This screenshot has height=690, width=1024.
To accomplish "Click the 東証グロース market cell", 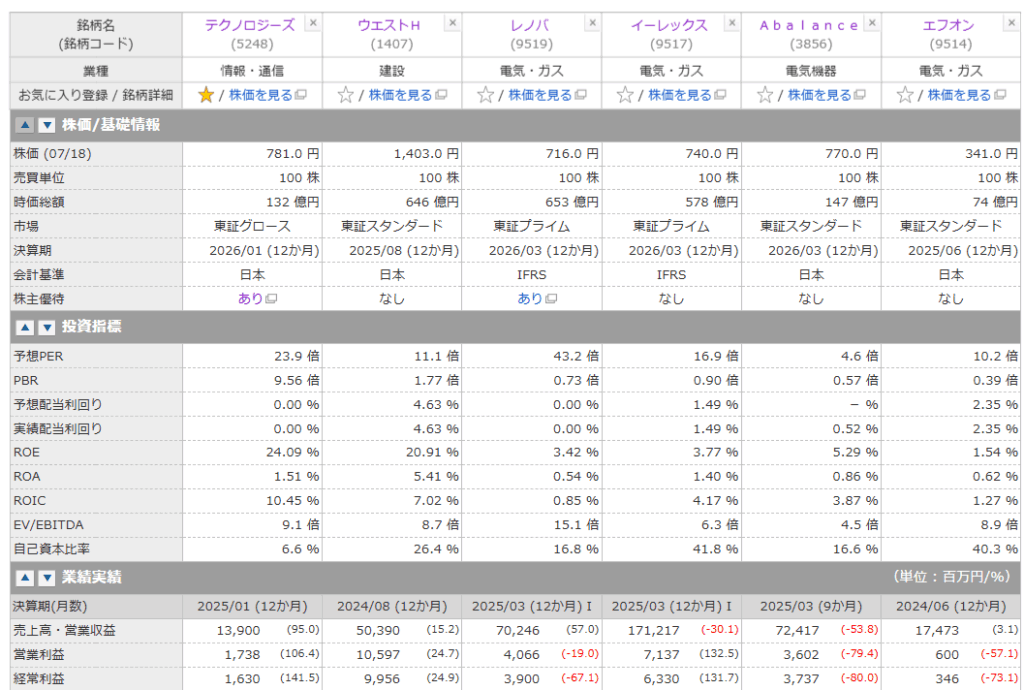I will coord(253,227).
